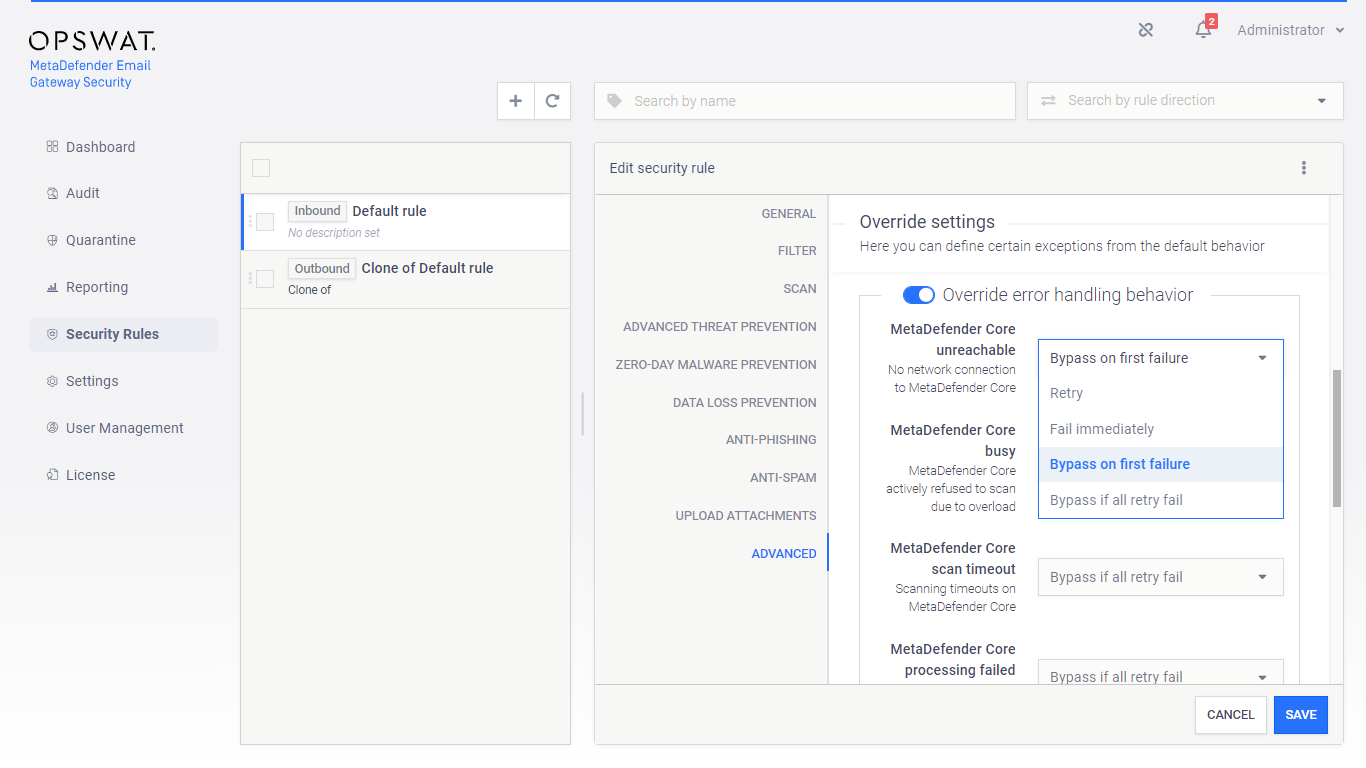Click the Inbound direction tag
Image resolution: width=1366 pixels, height=768 pixels.
tap(317, 211)
